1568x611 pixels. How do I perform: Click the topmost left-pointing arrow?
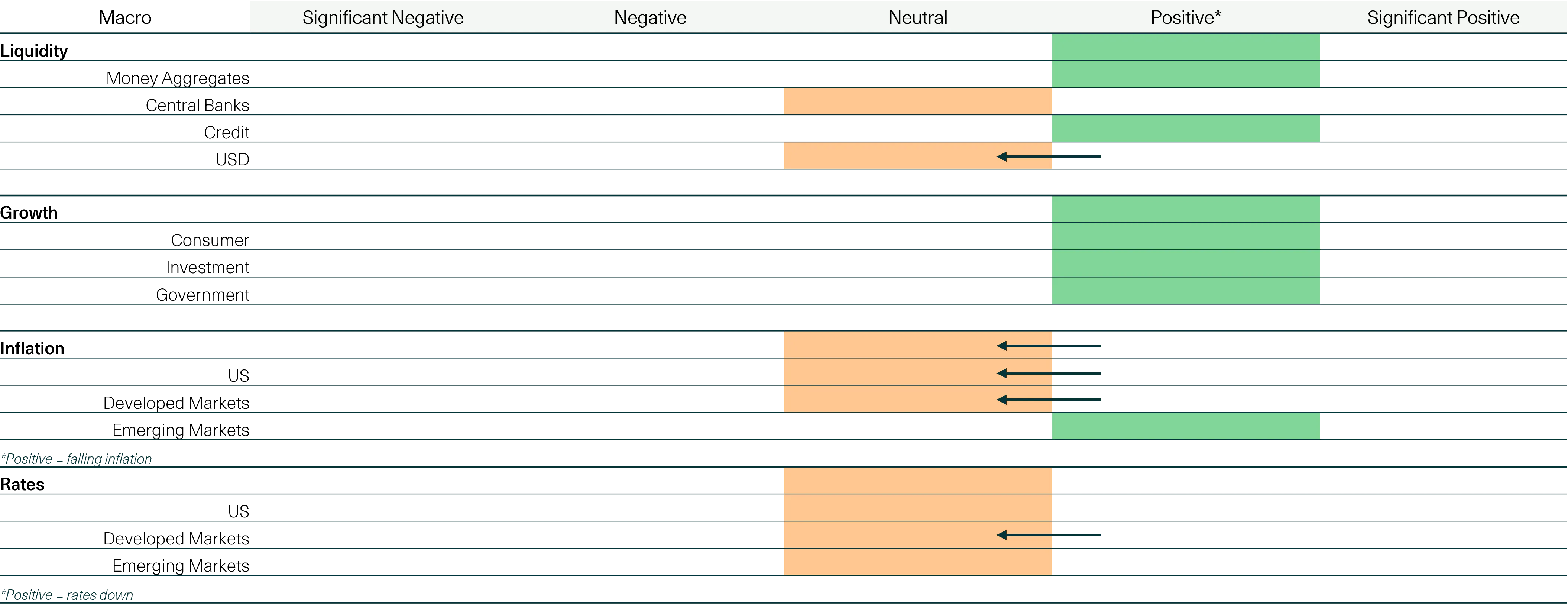coord(1049,157)
